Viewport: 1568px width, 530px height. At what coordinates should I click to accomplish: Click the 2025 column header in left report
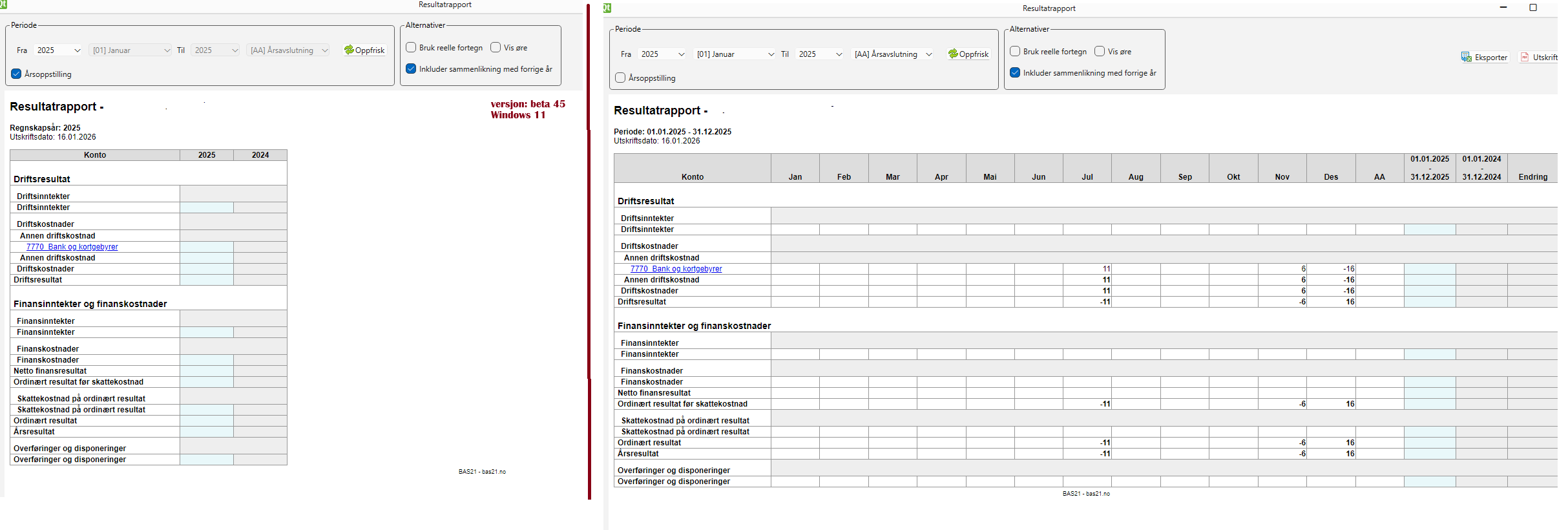[207, 155]
